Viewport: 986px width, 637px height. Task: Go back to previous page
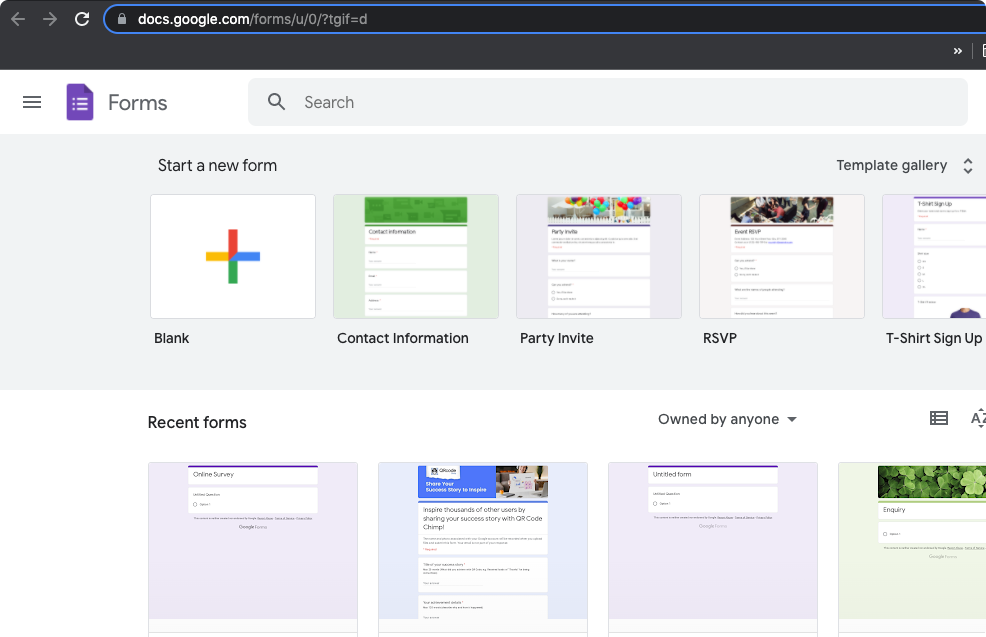tap(18, 19)
